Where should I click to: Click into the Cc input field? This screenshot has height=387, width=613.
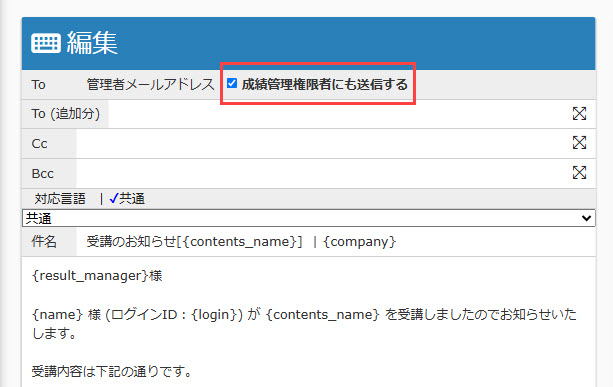[x=324, y=143]
